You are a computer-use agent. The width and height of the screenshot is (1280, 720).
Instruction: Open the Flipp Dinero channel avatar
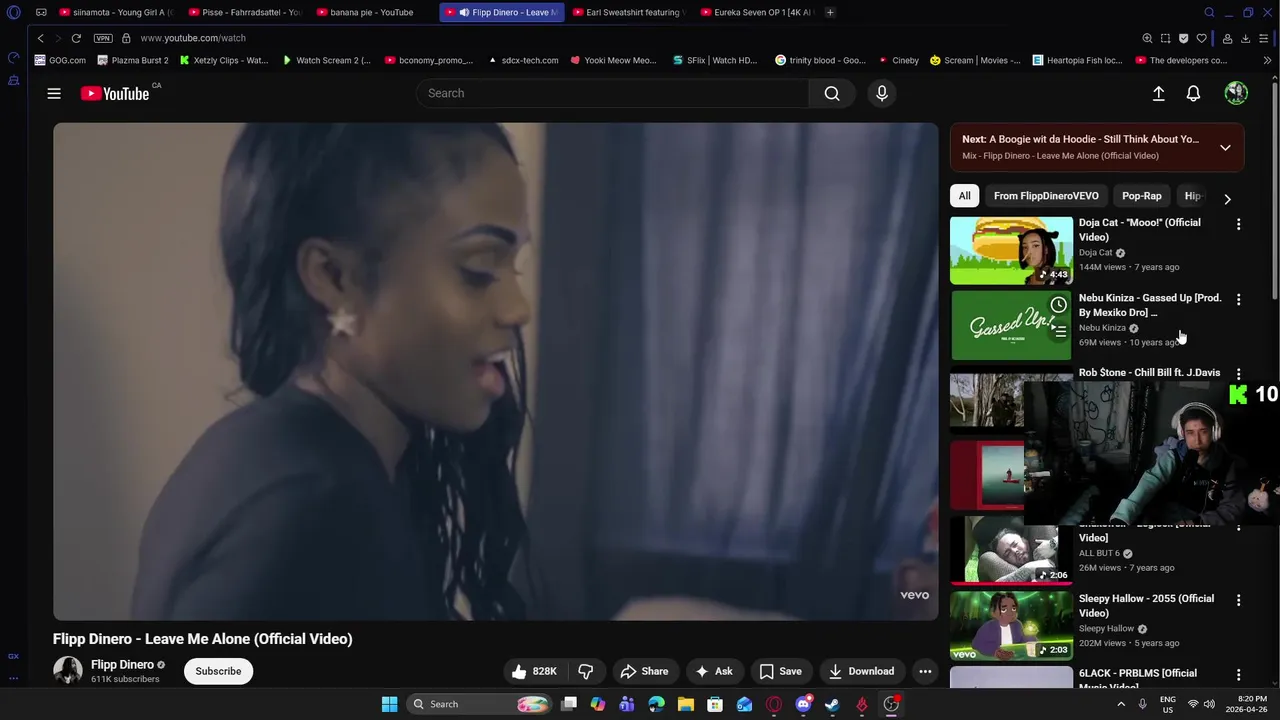pyautogui.click(x=68, y=670)
